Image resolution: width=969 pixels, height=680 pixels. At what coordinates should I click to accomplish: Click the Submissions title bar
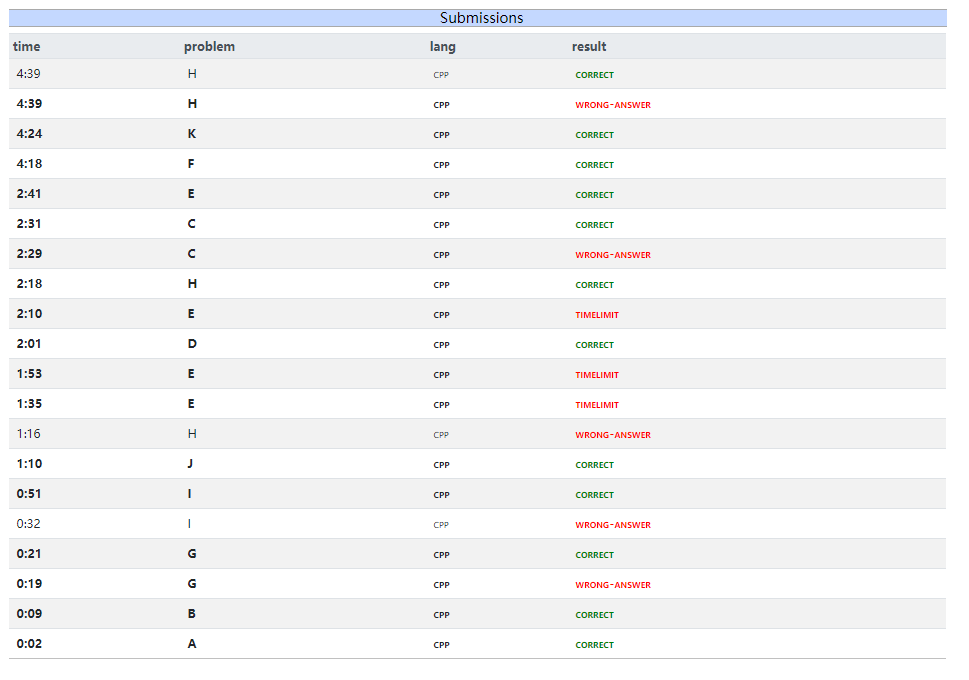(481, 18)
